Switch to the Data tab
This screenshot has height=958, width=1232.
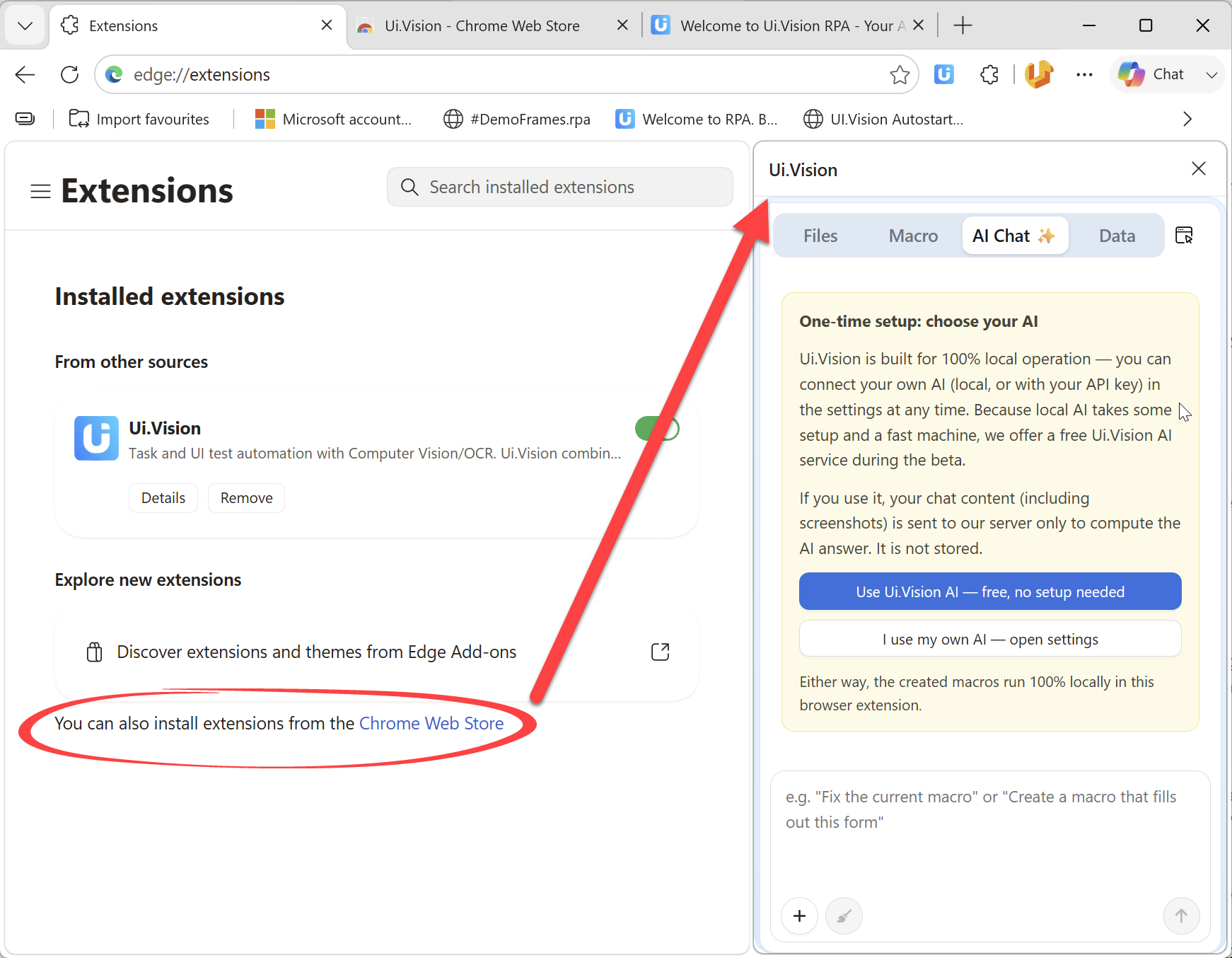coord(1117,236)
